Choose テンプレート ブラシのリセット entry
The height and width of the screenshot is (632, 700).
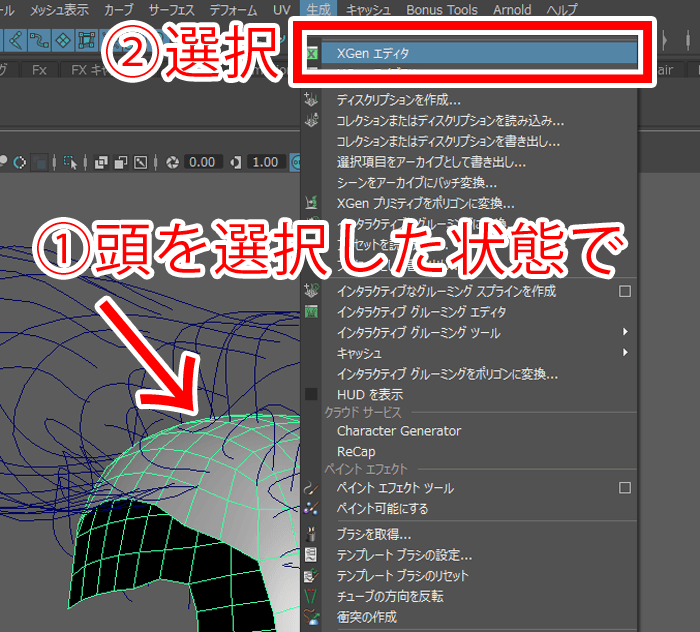[x=403, y=576]
